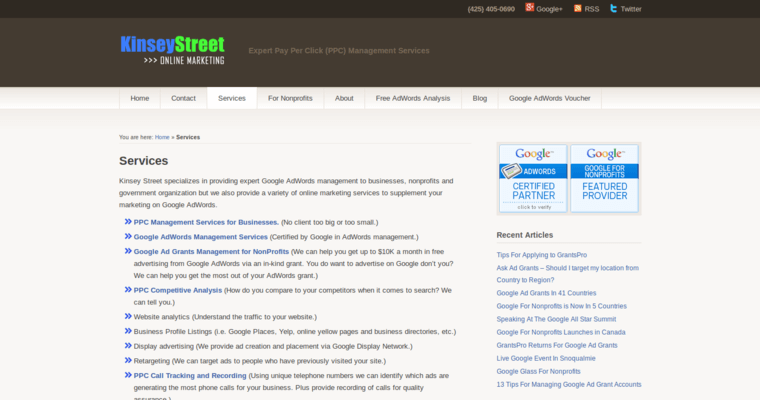760x400 pixels.
Task: Open the Google AdWords Certified Partner badge
Action: (533, 178)
